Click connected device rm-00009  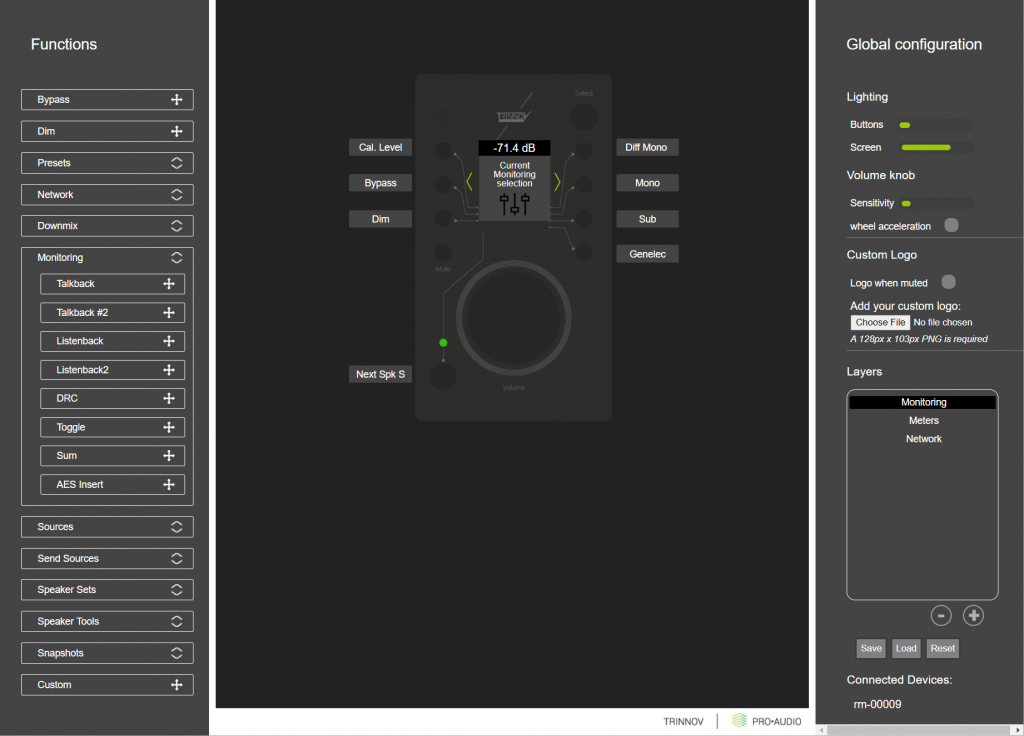point(877,704)
